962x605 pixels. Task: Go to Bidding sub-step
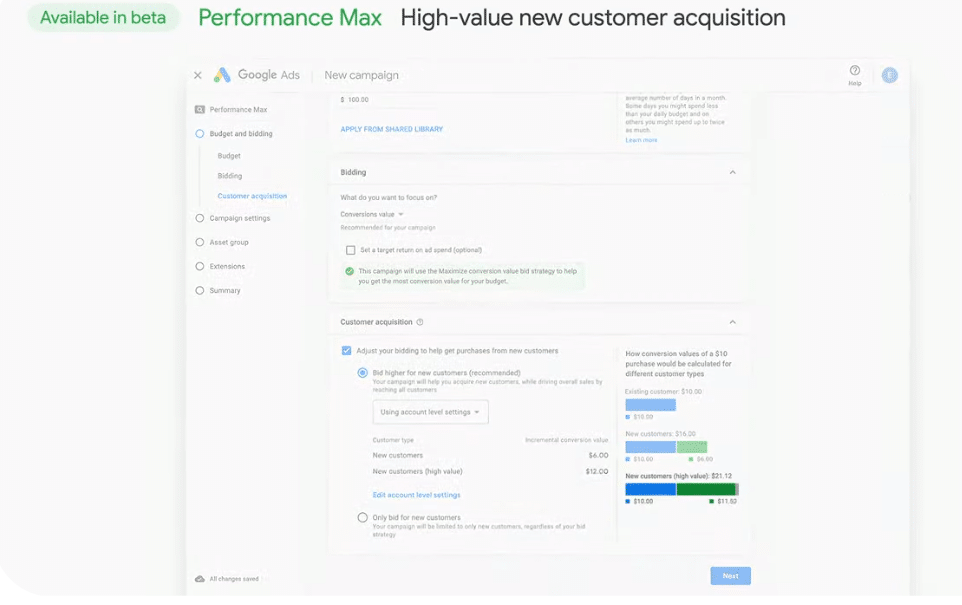(x=229, y=176)
